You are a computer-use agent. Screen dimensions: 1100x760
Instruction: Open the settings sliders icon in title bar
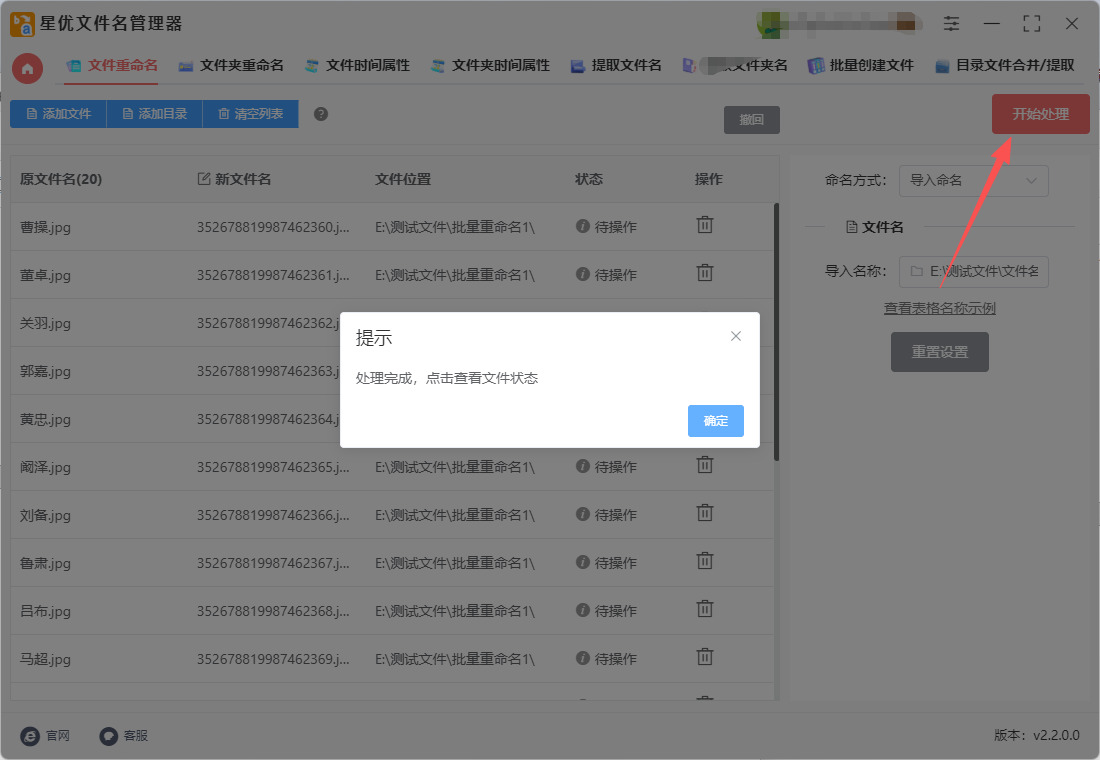click(x=951, y=23)
